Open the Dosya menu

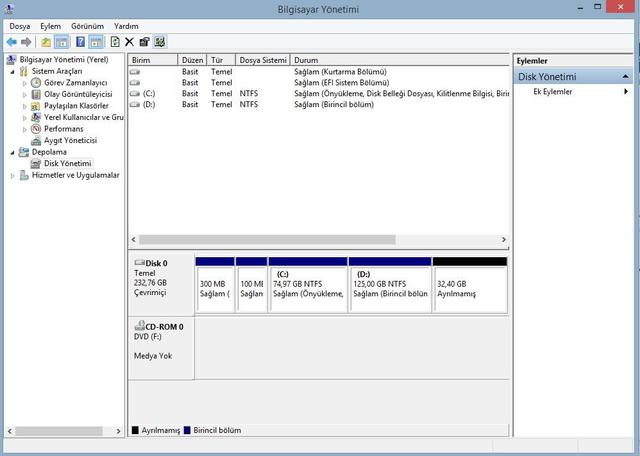pyautogui.click(x=20, y=26)
